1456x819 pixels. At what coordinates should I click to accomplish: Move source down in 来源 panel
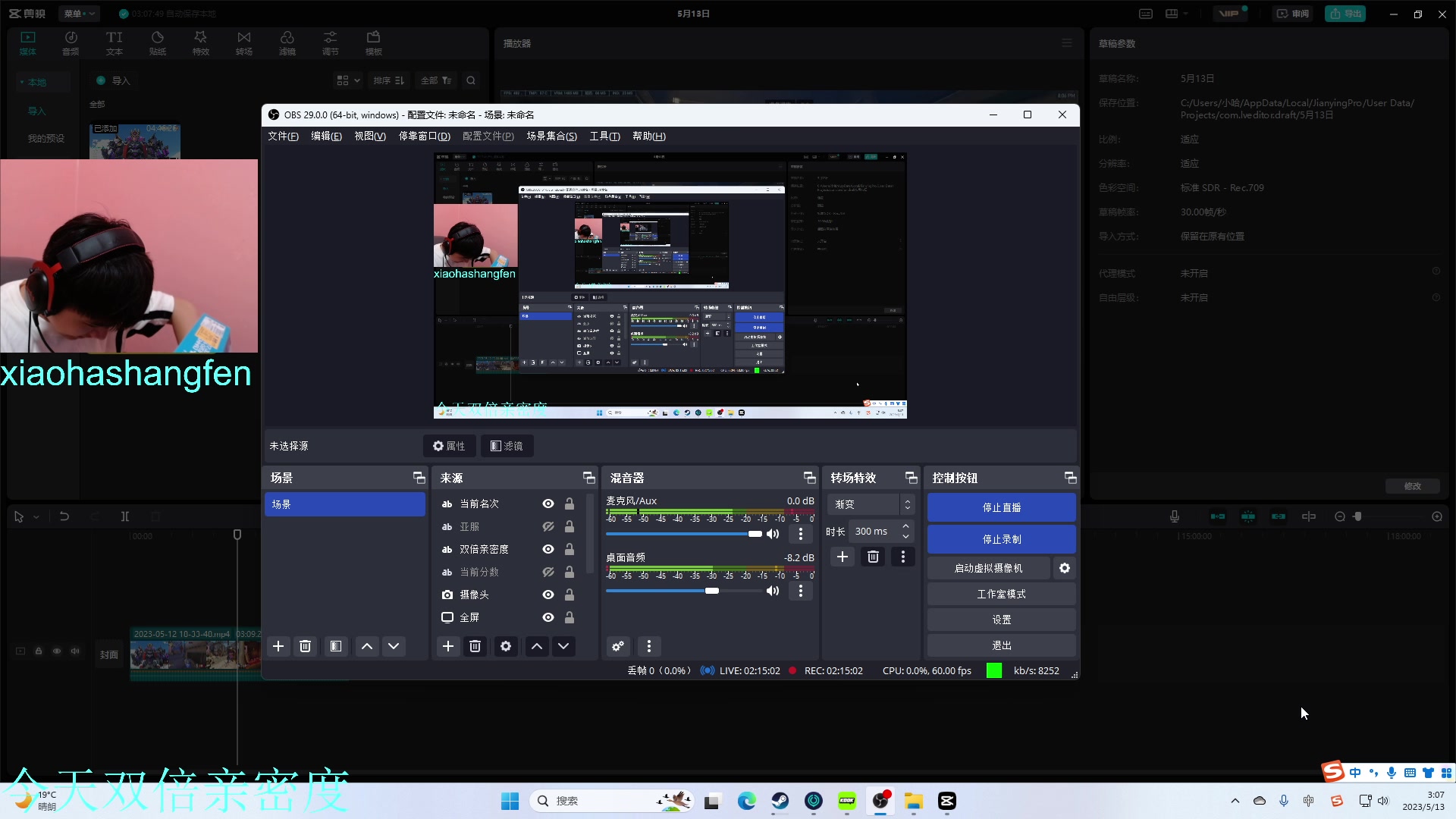[x=563, y=646]
